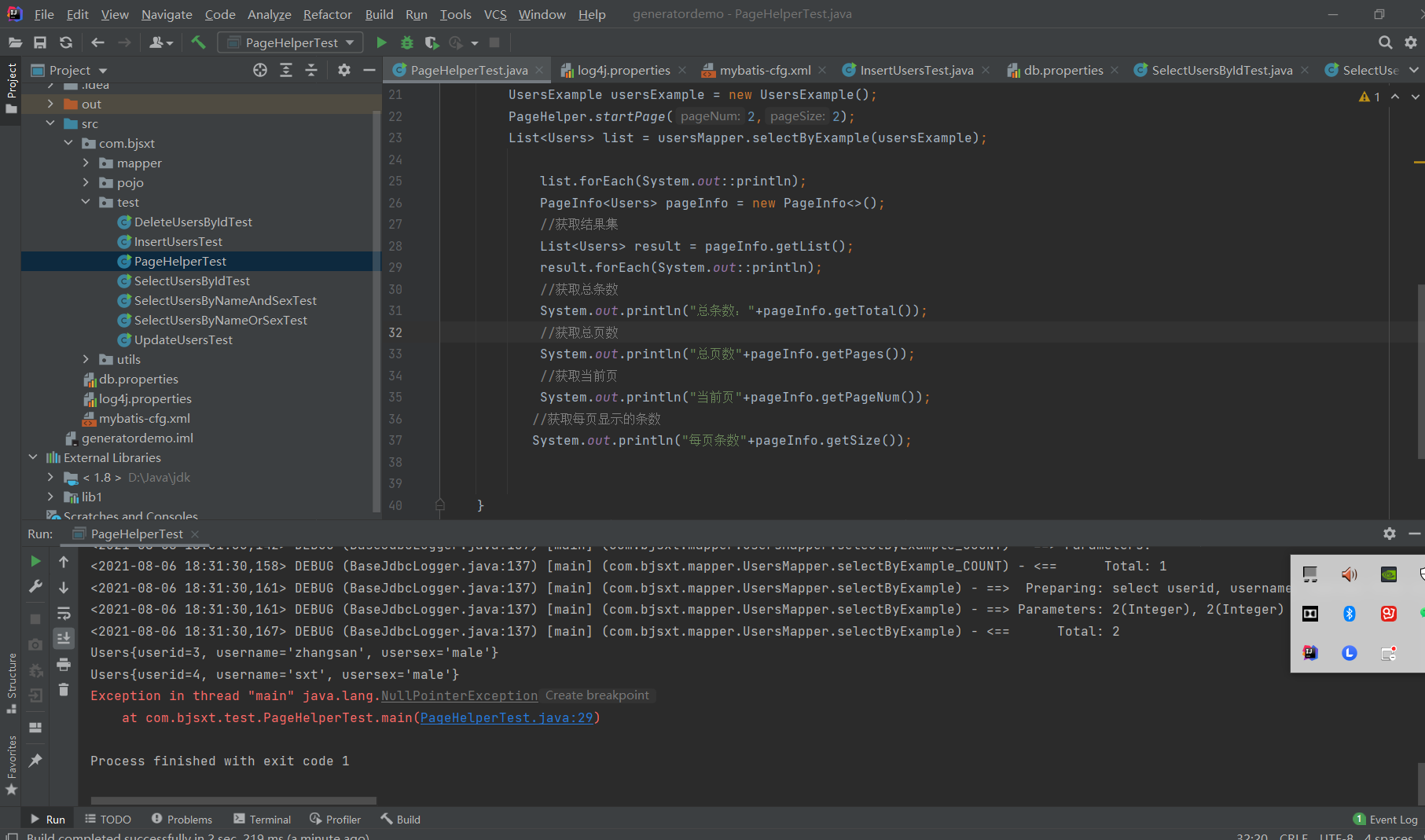This screenshot has width=1425, height=840.
Task: Close the PageHelperTest.java editor tab
Action: [539, 70]
